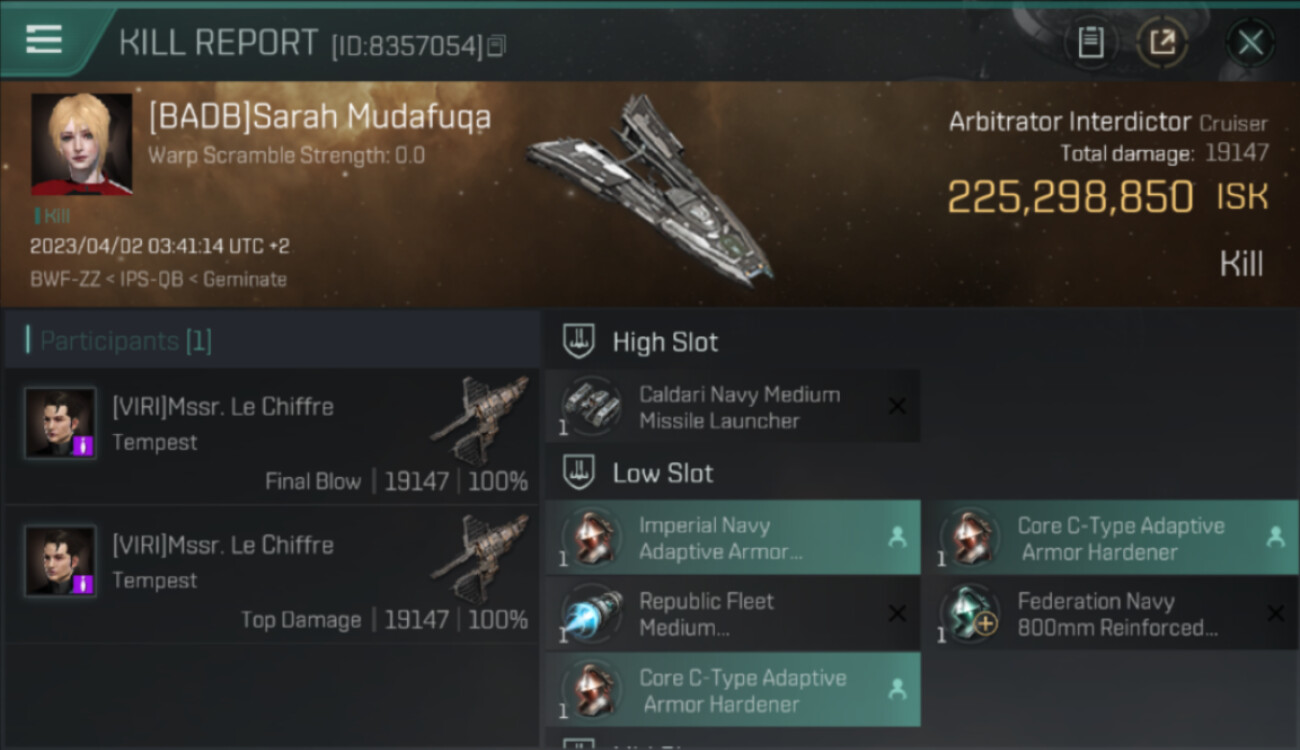Toggle the person icon on Imperial Navy module

pyautogui.click(x=897, y=537)
